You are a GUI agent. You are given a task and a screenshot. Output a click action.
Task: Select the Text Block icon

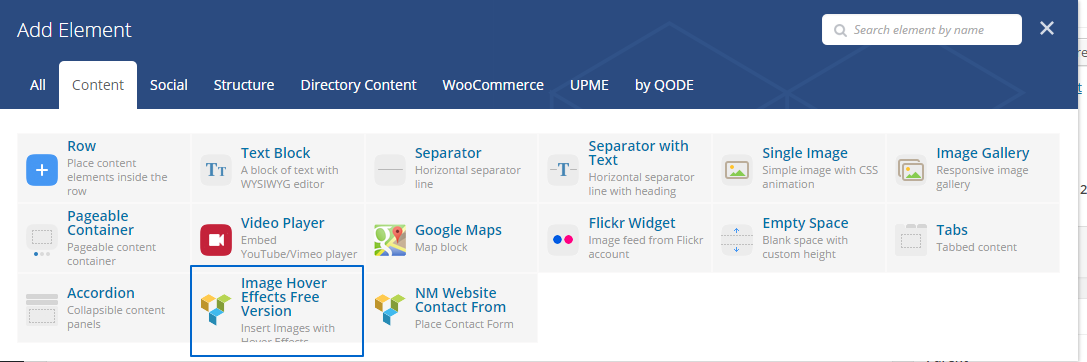click(216, 170)
